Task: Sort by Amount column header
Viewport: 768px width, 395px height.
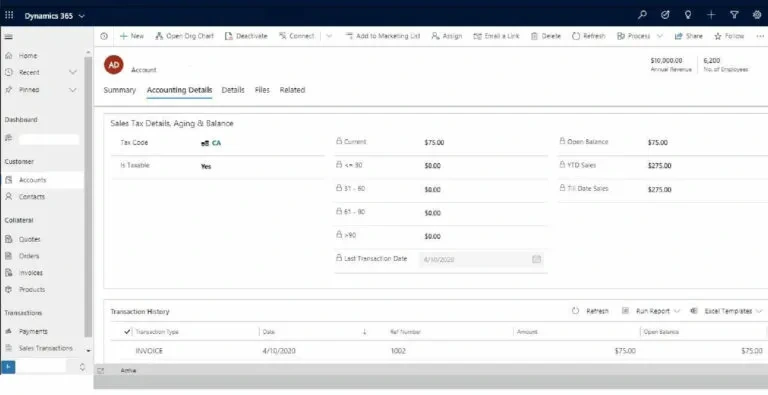Action: pos(527,332)
